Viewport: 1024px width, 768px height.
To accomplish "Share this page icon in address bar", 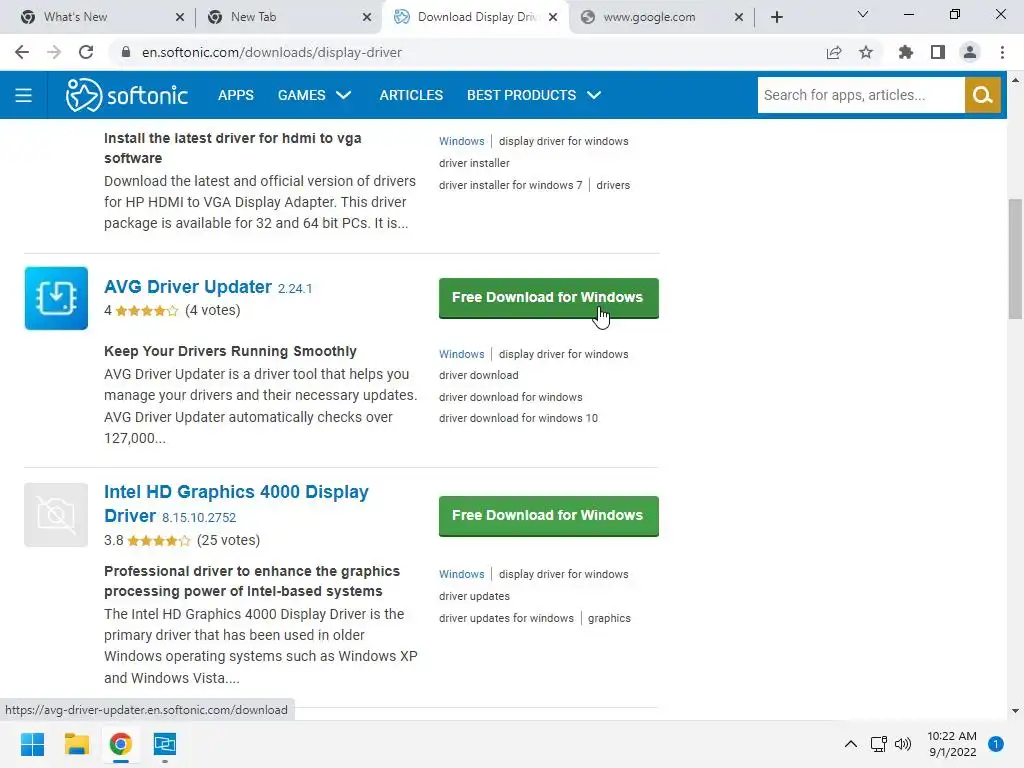I will click(x=834, y=52).
